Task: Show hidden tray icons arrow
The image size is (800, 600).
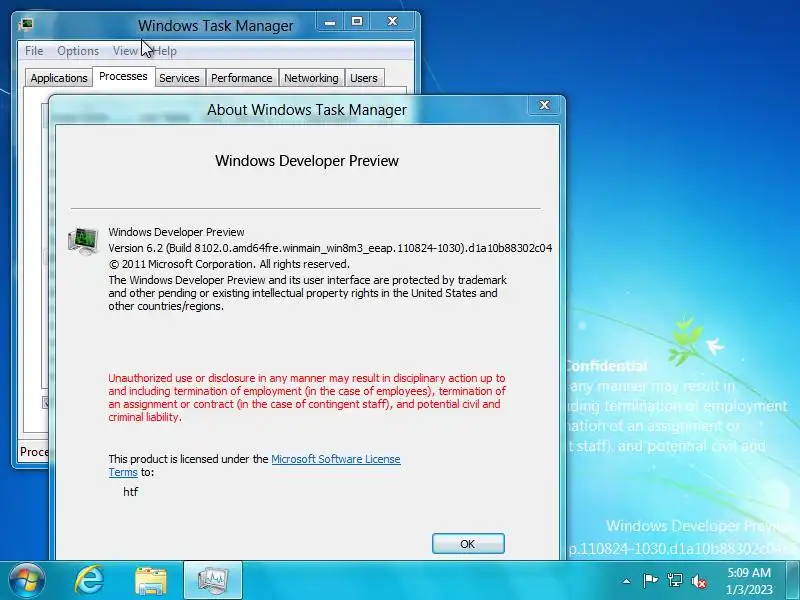Action: click(627, 581)
